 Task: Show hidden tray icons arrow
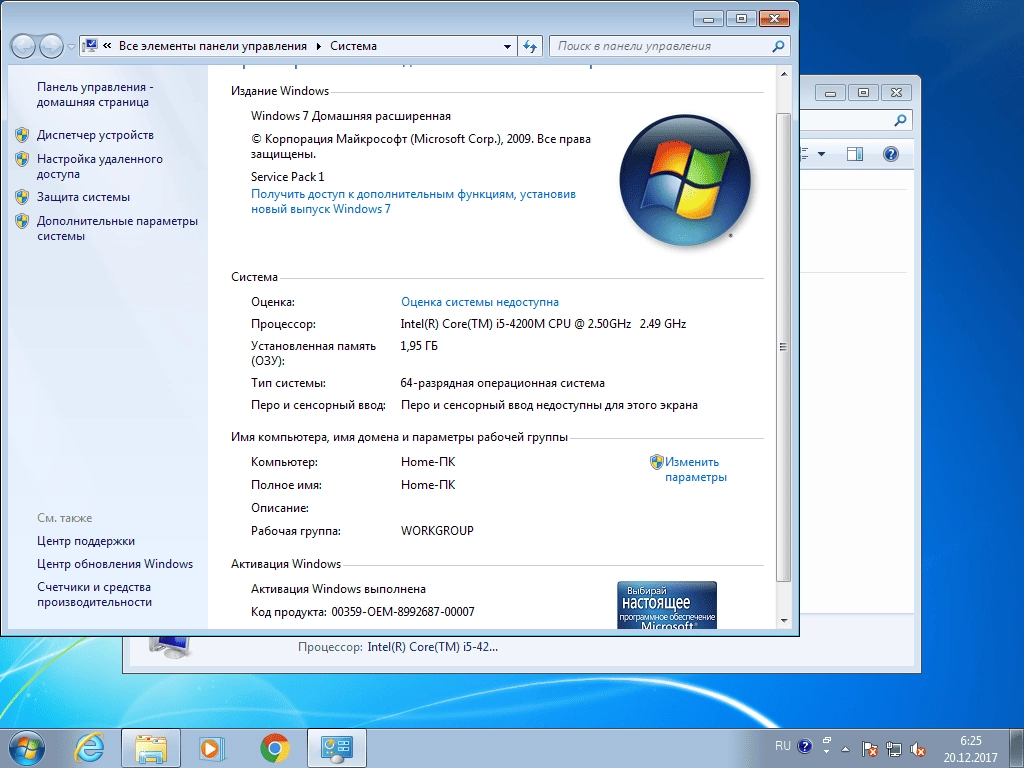(846, 749)
